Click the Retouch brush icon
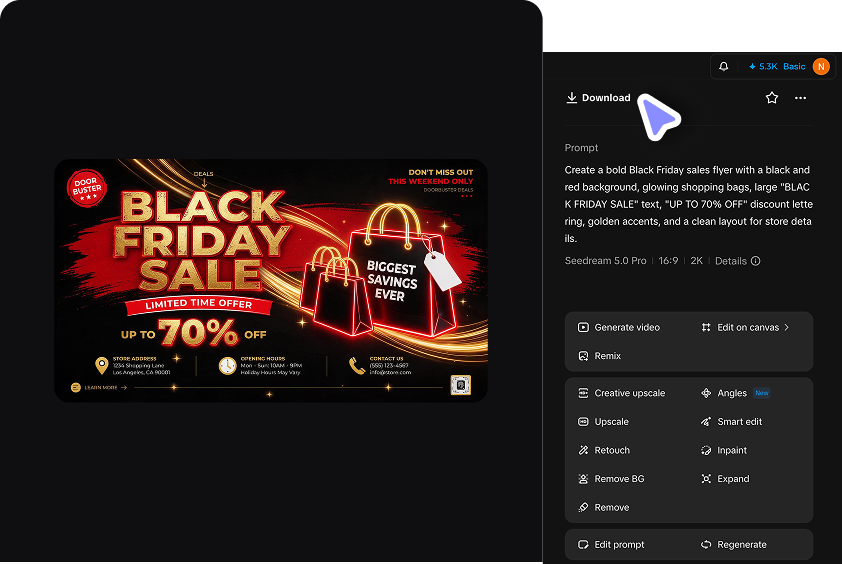The height and width of the screenshot is (564, 842). coord(583,450)
